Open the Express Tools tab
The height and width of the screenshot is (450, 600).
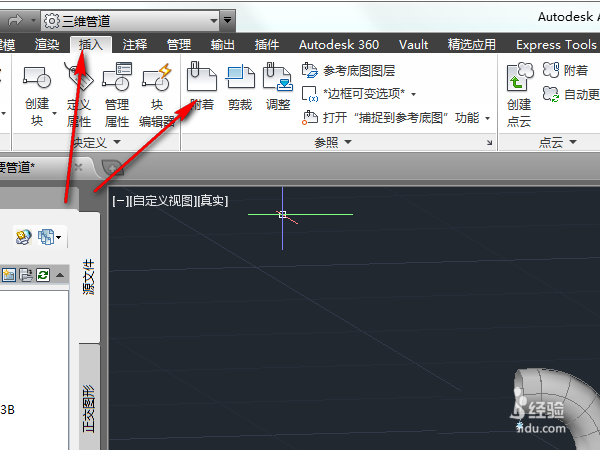(x=556, y=44)
